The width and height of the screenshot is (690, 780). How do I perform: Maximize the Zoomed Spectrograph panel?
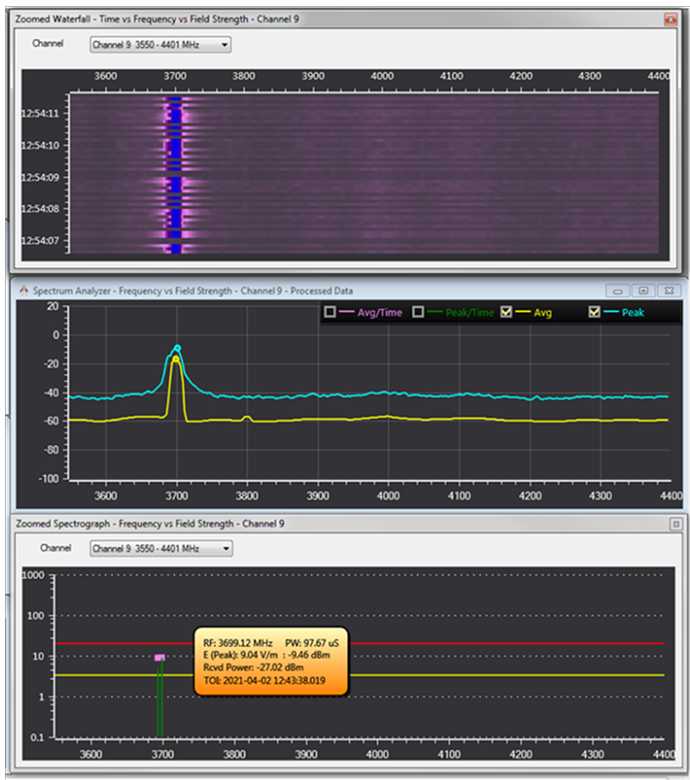[x=676, y=524]
